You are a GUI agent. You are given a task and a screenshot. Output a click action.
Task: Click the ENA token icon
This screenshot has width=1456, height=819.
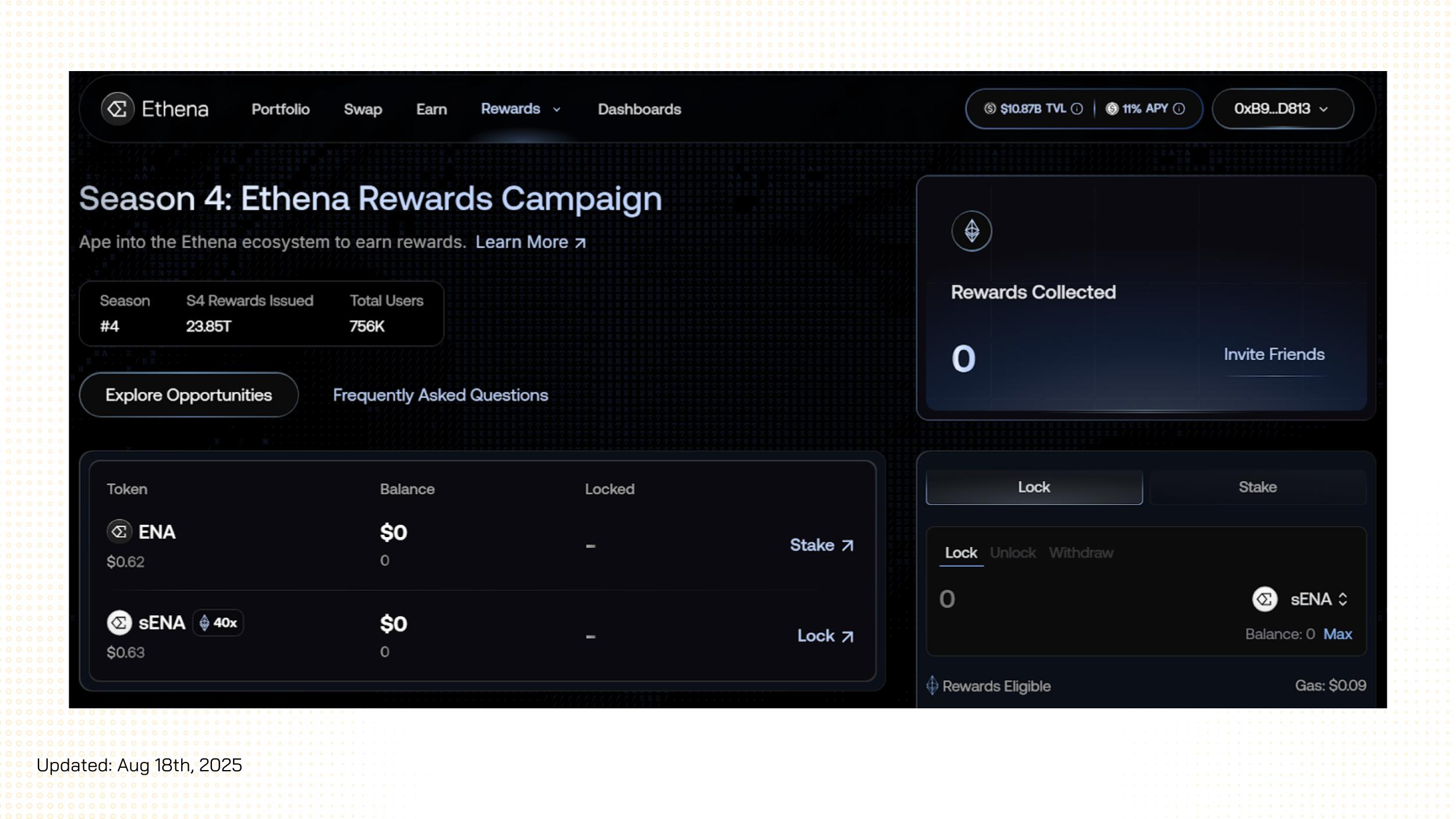(x=119, y=531)
